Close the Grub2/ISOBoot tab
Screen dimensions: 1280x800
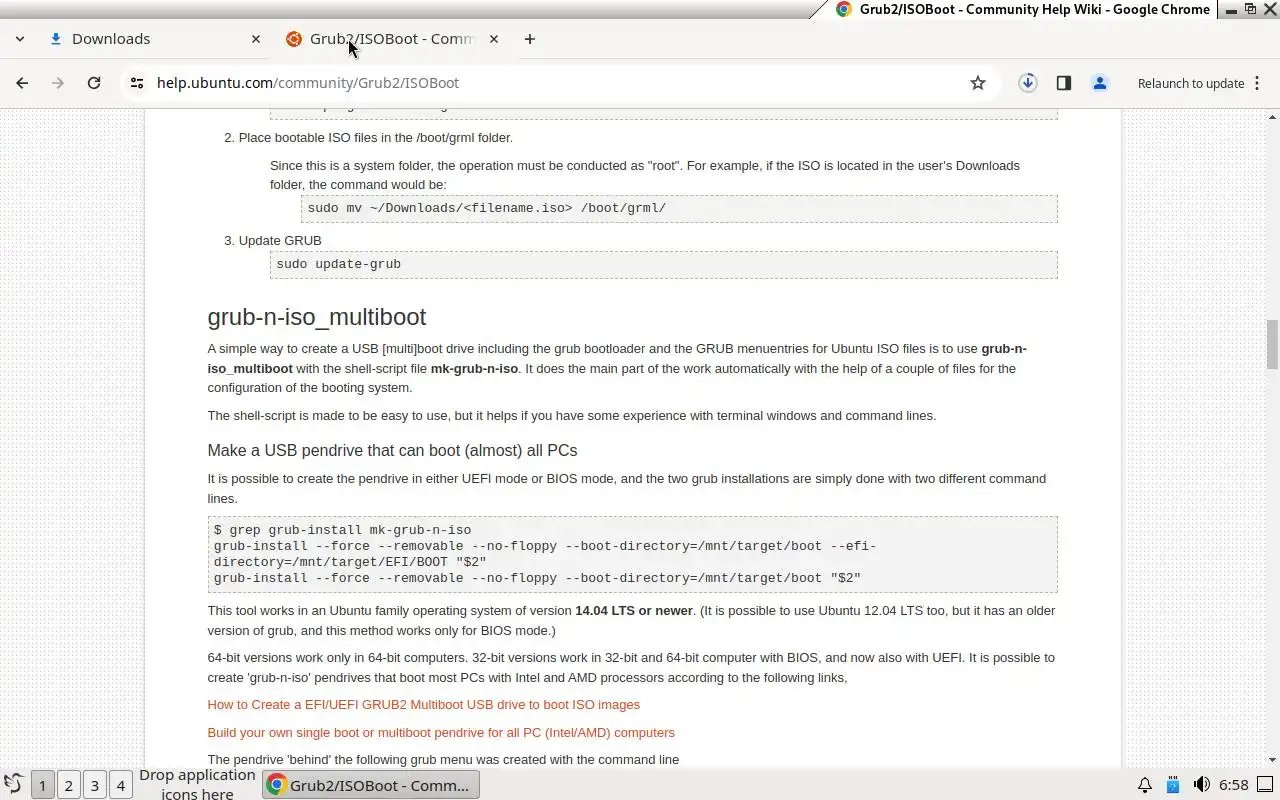tap(494, 39)
